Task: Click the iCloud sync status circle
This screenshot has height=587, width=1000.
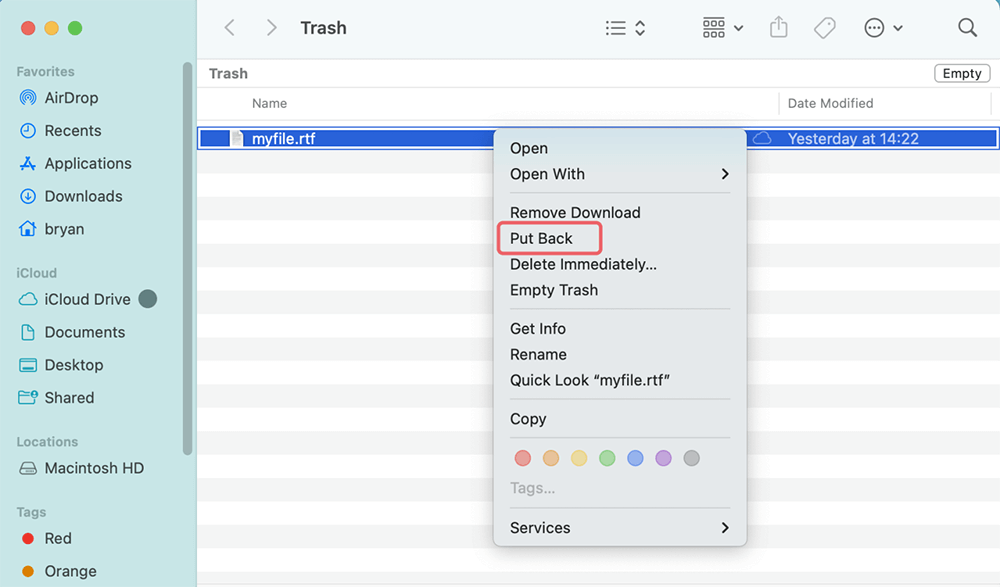Action: (148, 298)
